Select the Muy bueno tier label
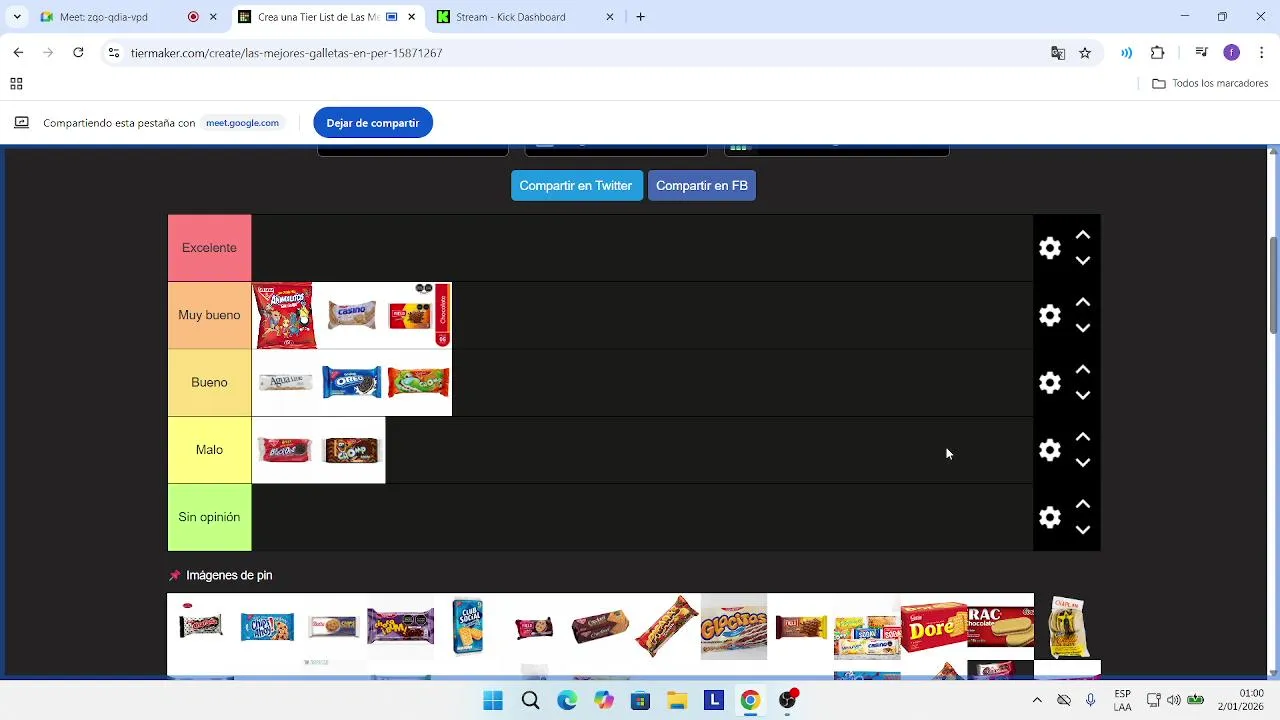The height and width of the screenshot is (720, 1280). click(x=209, y=315)
